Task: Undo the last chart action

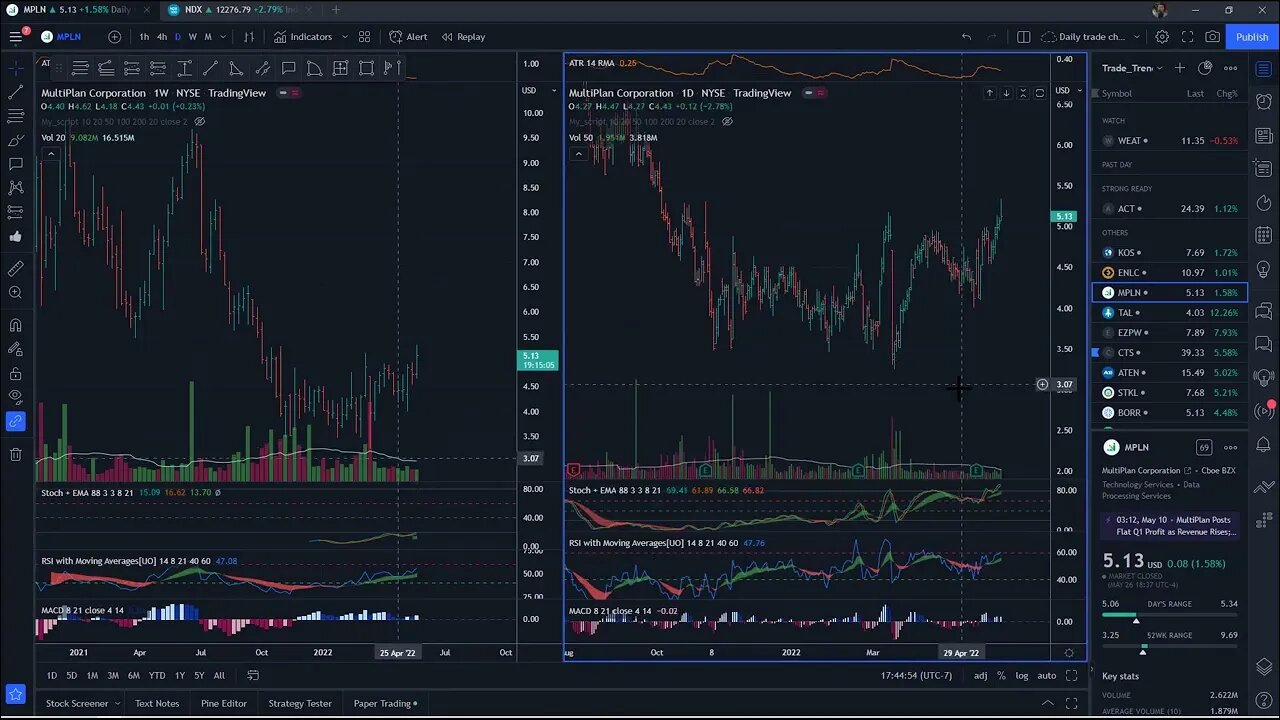Action: pos(966,37)
